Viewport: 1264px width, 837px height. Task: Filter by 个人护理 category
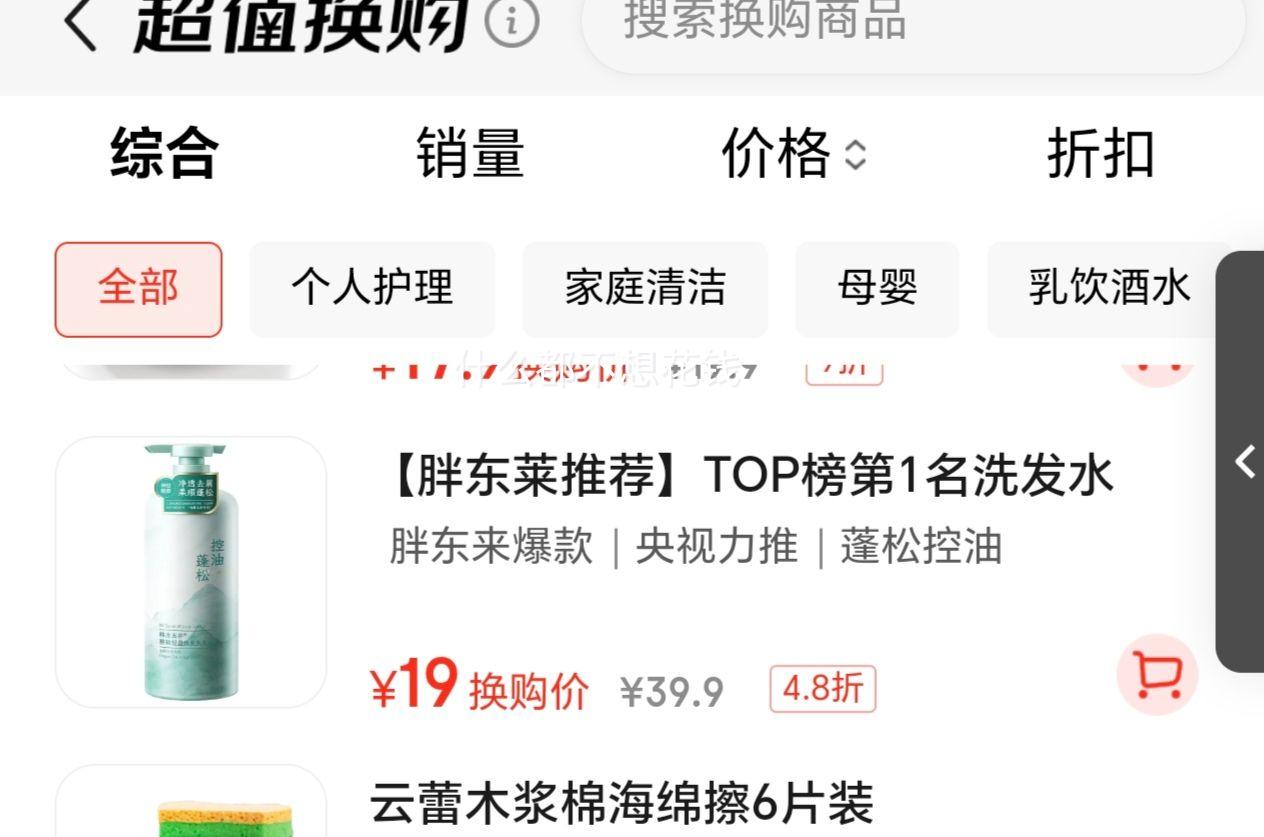point(372,289)
